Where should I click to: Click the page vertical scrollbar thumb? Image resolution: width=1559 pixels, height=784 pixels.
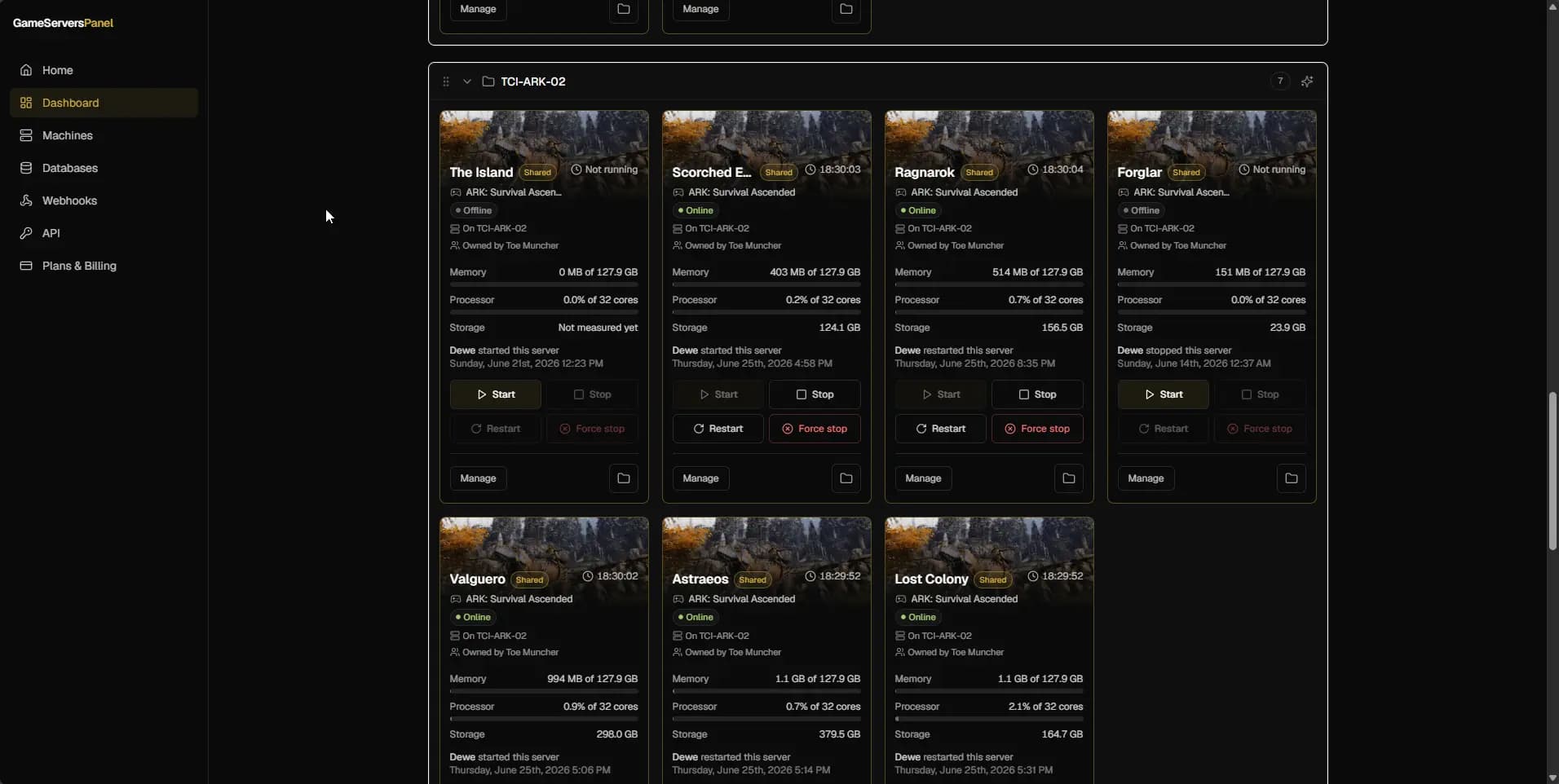(x=1552, y=470)
